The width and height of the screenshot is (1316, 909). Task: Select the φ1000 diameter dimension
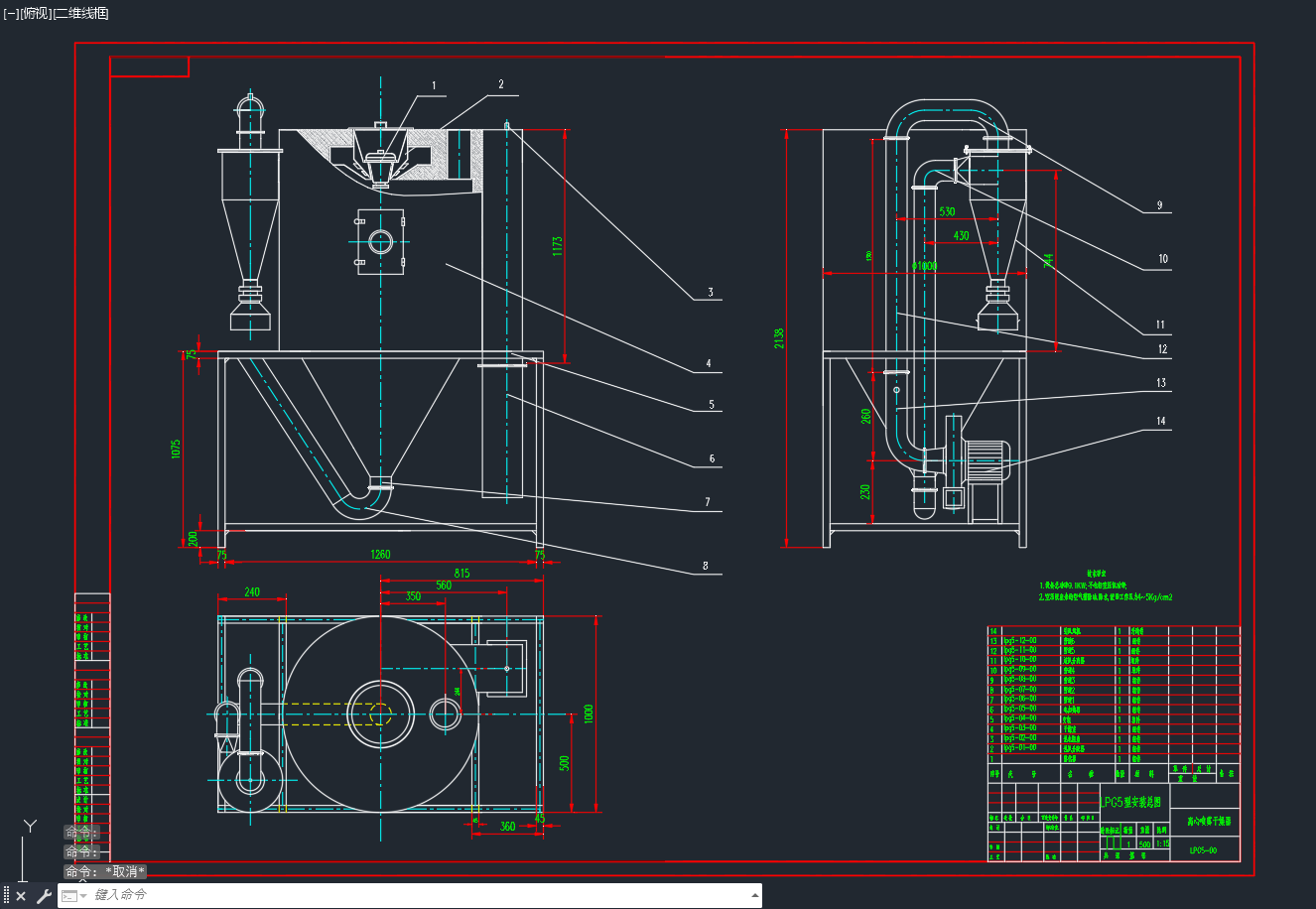tap(924, 266)
